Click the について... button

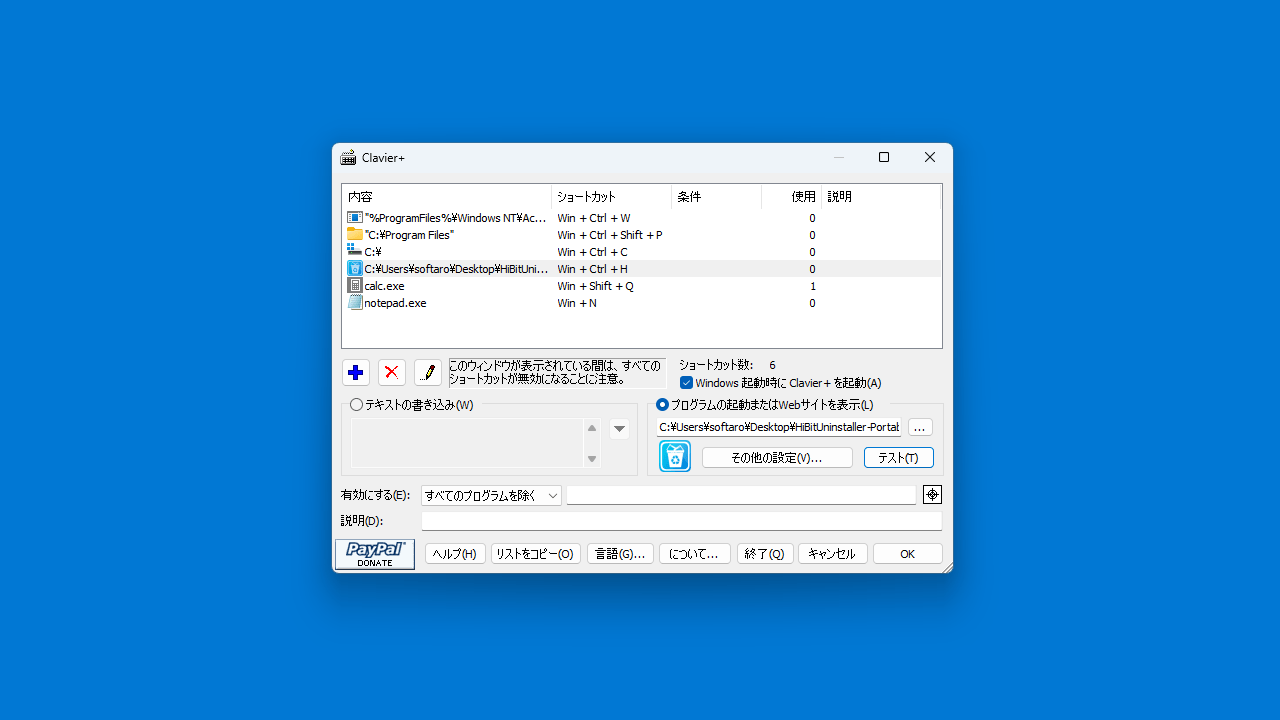(x=694, y=554)
